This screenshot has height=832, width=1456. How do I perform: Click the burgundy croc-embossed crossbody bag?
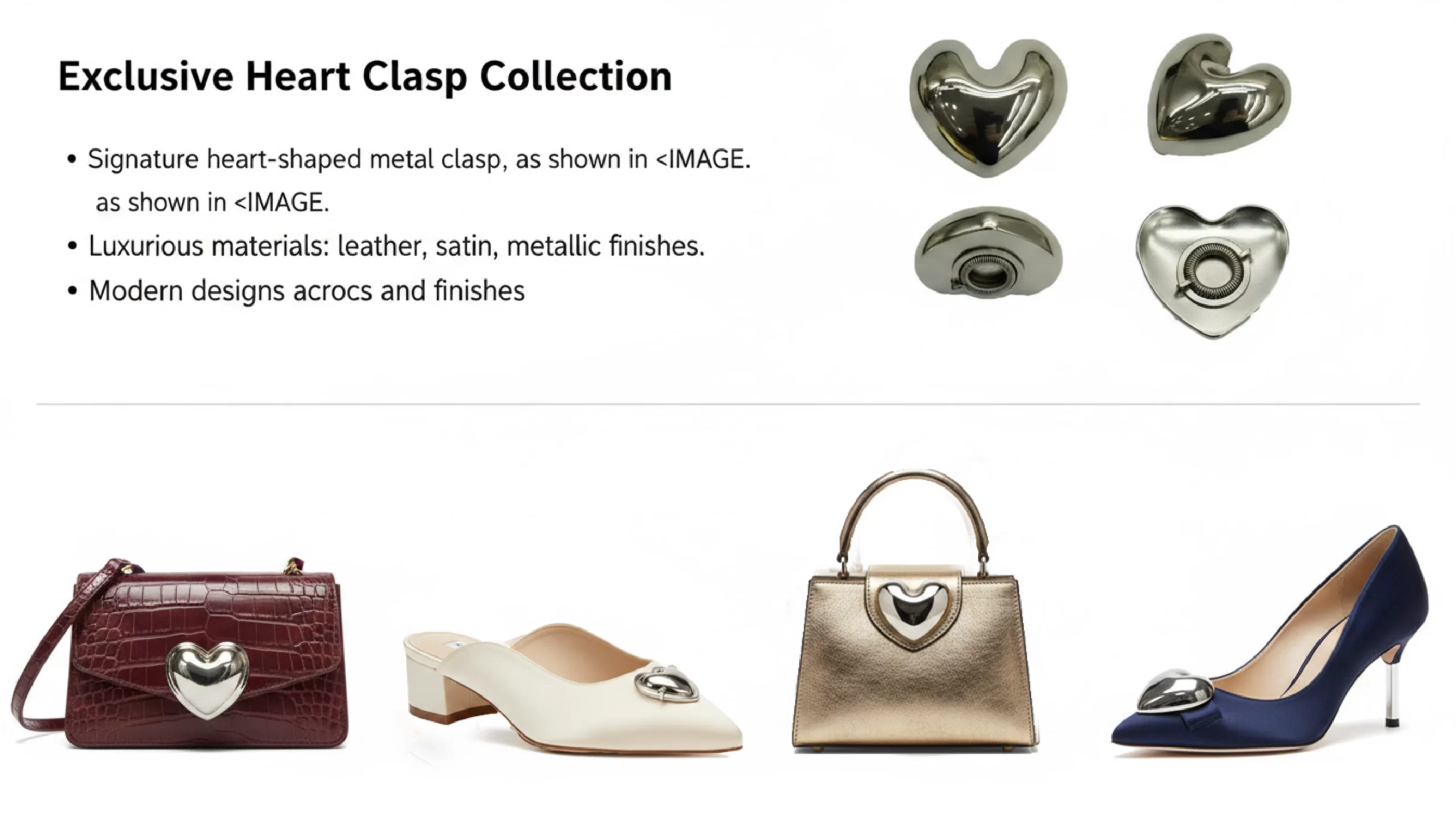[x=180, y=653]
